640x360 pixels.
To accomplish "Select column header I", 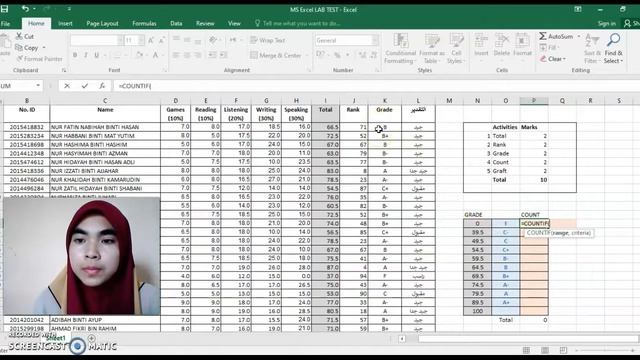I will pos(325,100).
